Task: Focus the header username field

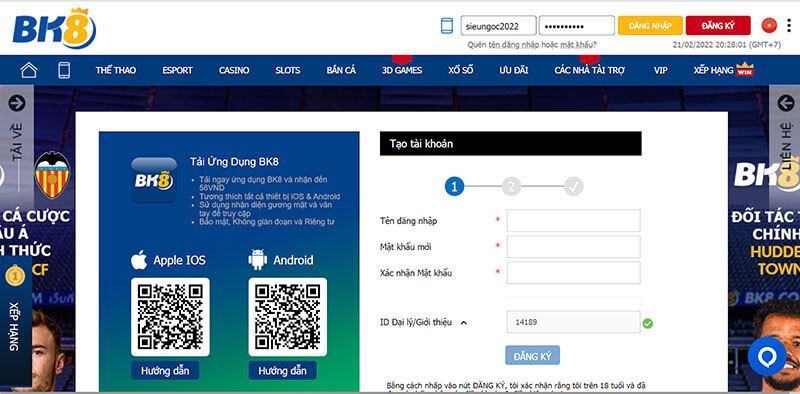Action: (498, 26)
